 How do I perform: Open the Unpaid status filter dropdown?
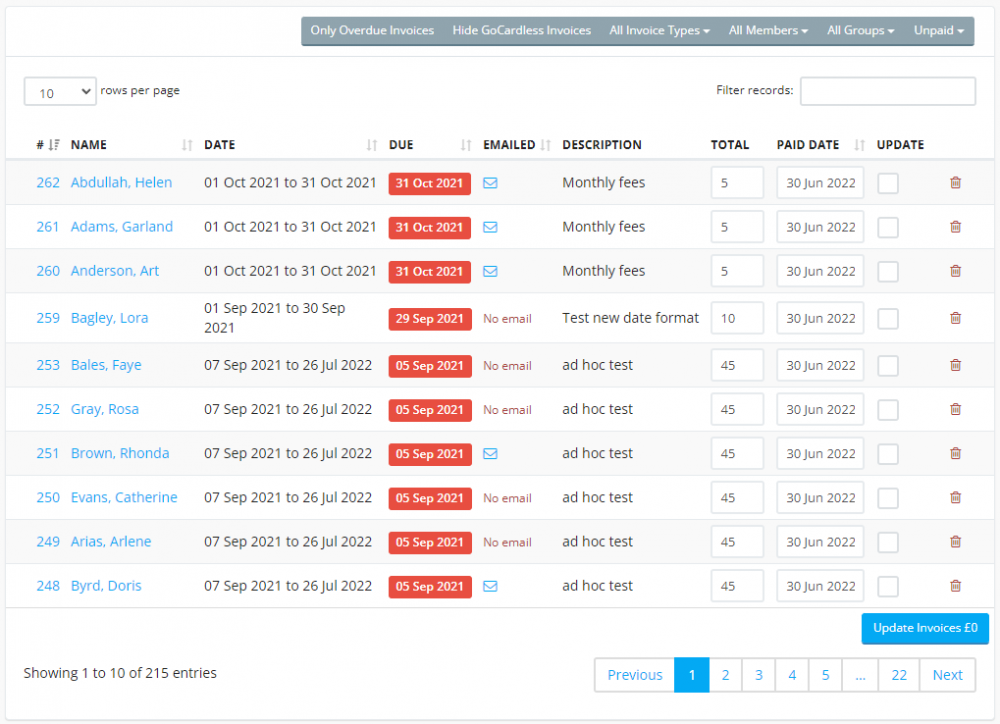[938, 31]
